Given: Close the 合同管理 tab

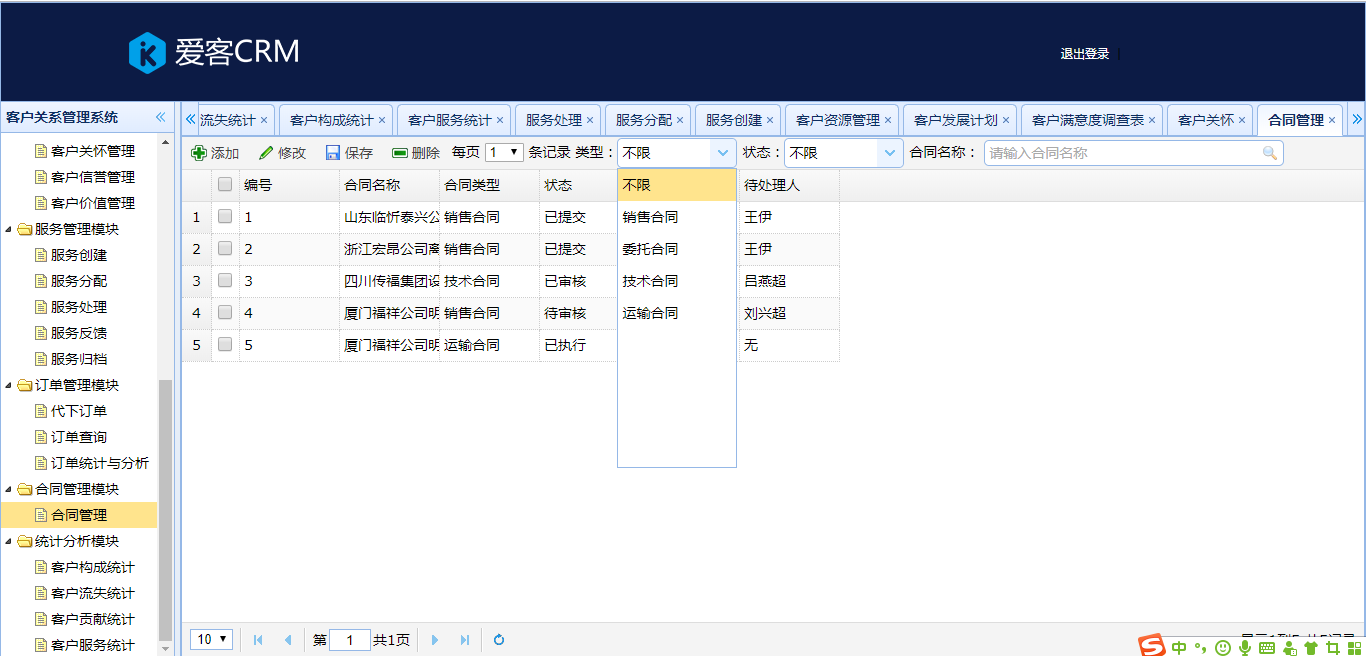Looking at the screenshot, I should coord(1332,120).
